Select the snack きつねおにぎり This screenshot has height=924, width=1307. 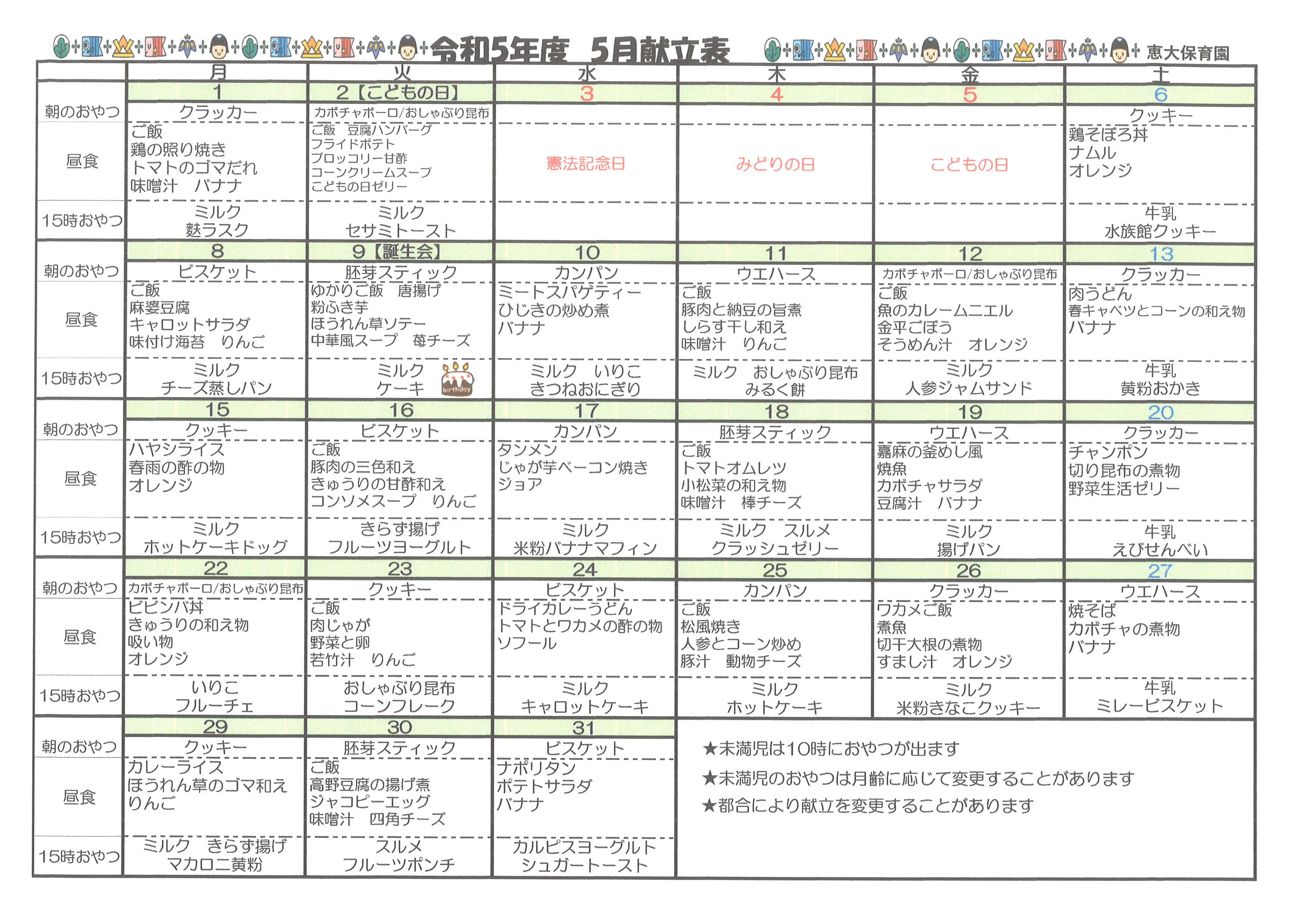(585, 389)
